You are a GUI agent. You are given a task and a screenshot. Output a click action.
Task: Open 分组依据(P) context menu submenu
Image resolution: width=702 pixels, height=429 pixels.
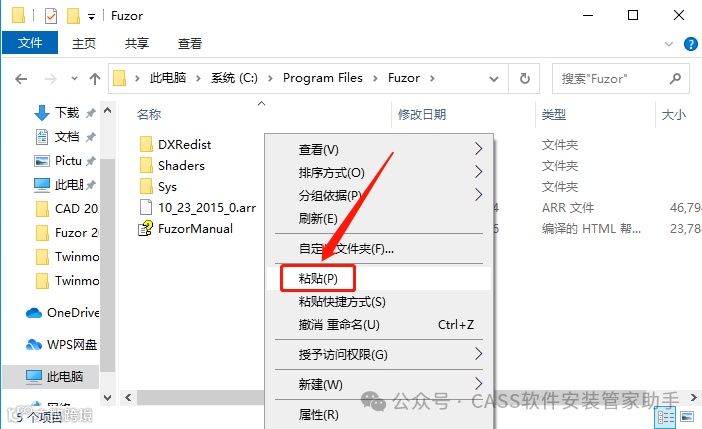(x=379, y=195)
